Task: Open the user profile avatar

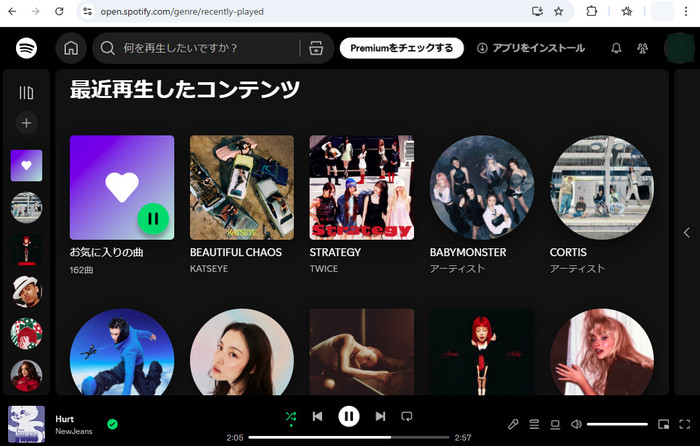Action: pos(679,48)
